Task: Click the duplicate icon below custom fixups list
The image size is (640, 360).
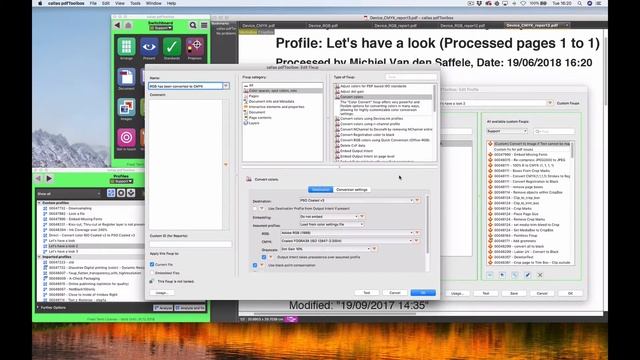Action: point(515,275)
